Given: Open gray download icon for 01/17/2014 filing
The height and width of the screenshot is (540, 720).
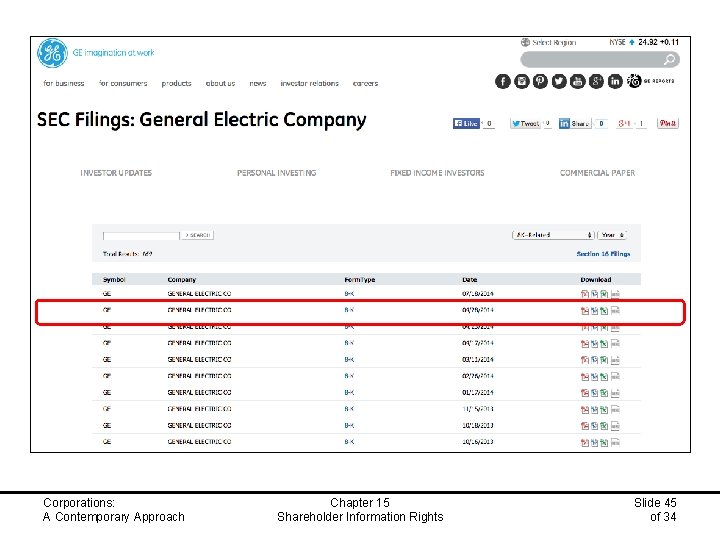Looking at the screenshot, I should point(615,393).
